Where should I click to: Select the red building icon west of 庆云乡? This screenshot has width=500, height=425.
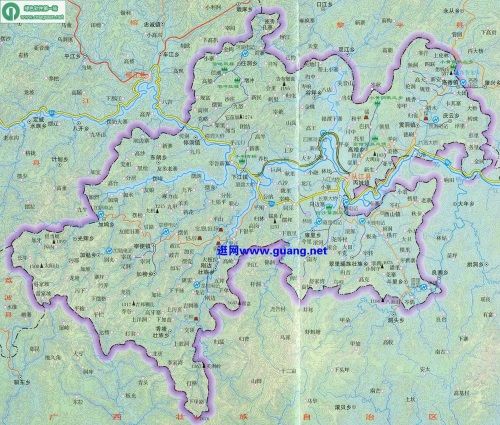426,118
